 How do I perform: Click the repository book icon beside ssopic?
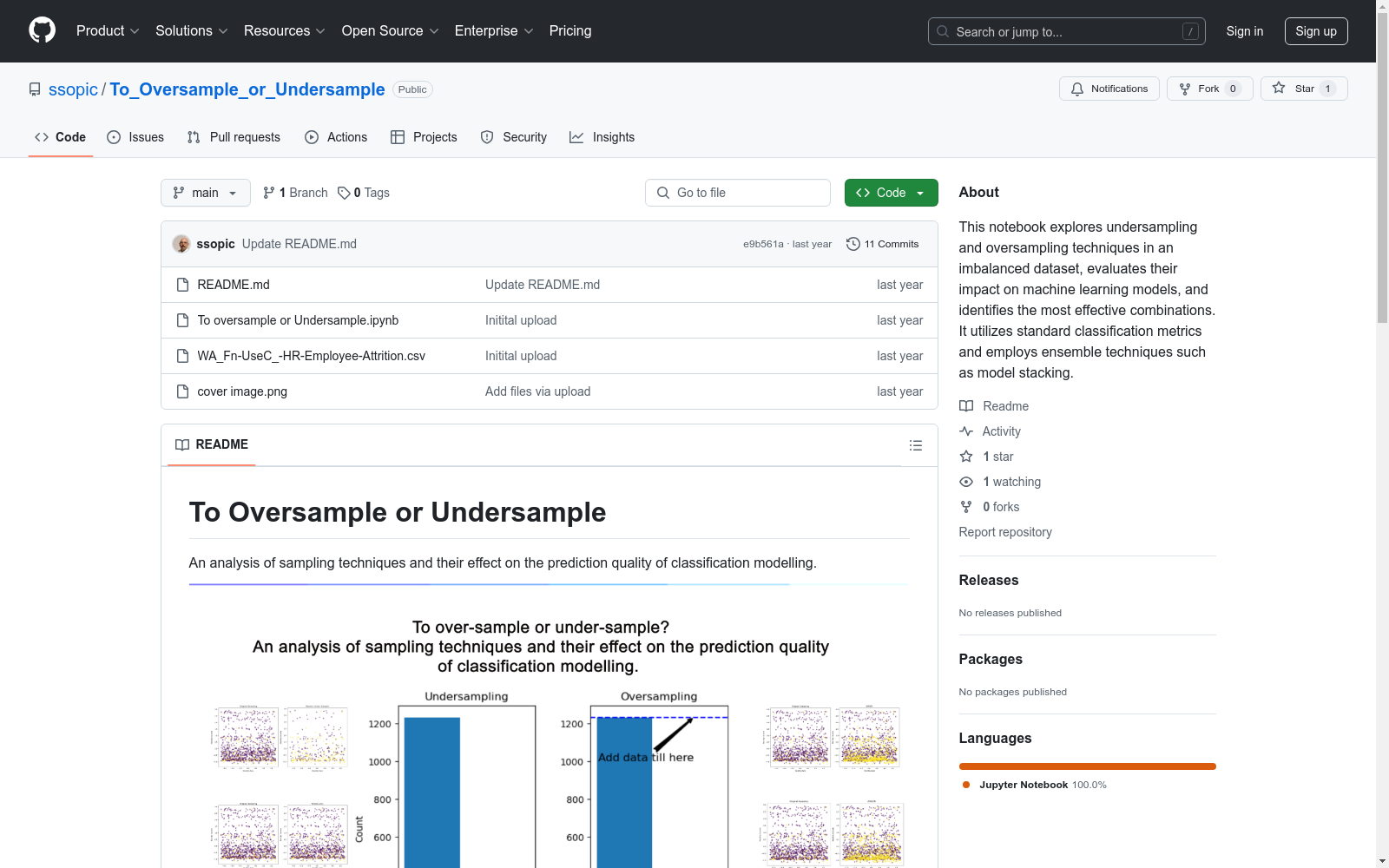click(35, 89)
